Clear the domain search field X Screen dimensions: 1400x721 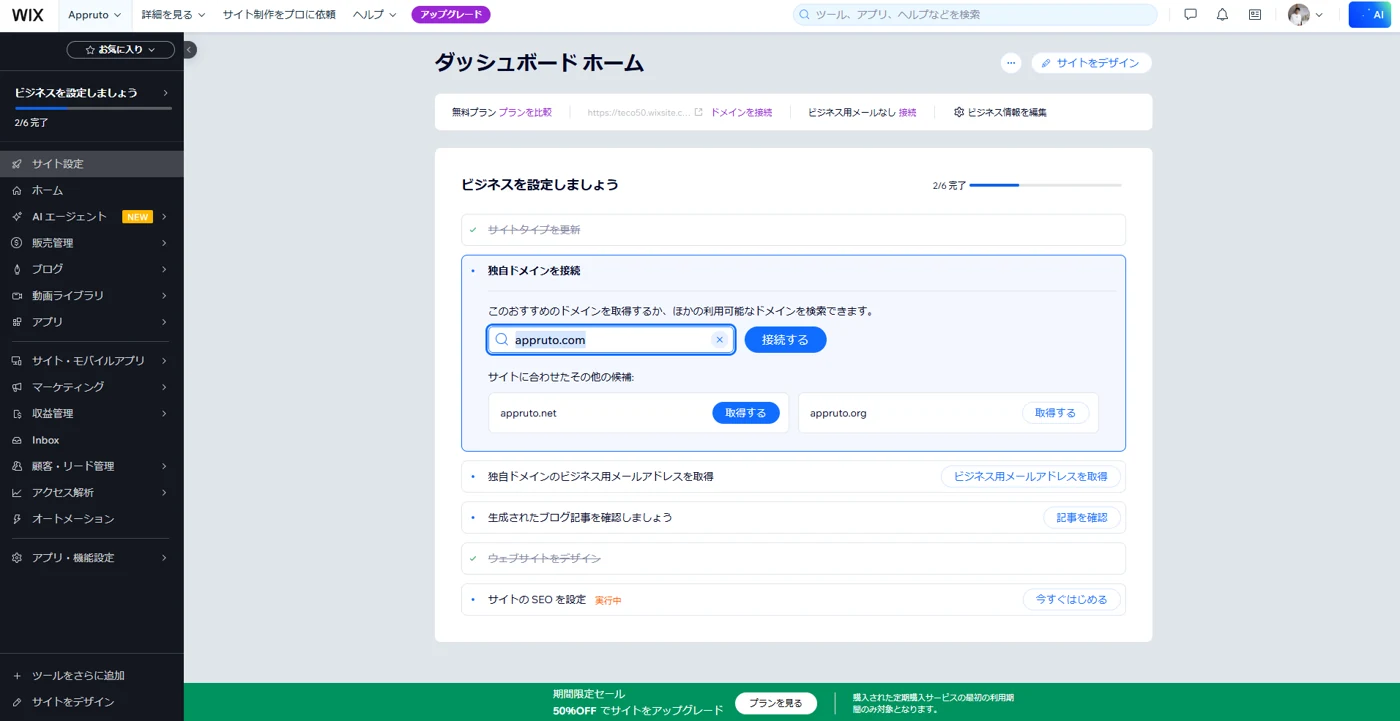(x=719, y=340)
